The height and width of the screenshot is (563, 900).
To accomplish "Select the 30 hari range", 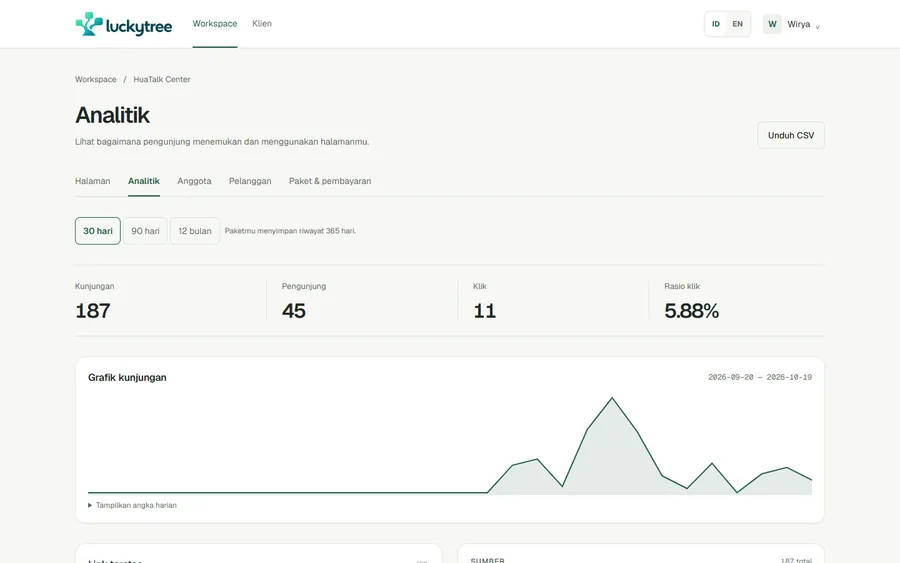I will (x=98, y=231).
